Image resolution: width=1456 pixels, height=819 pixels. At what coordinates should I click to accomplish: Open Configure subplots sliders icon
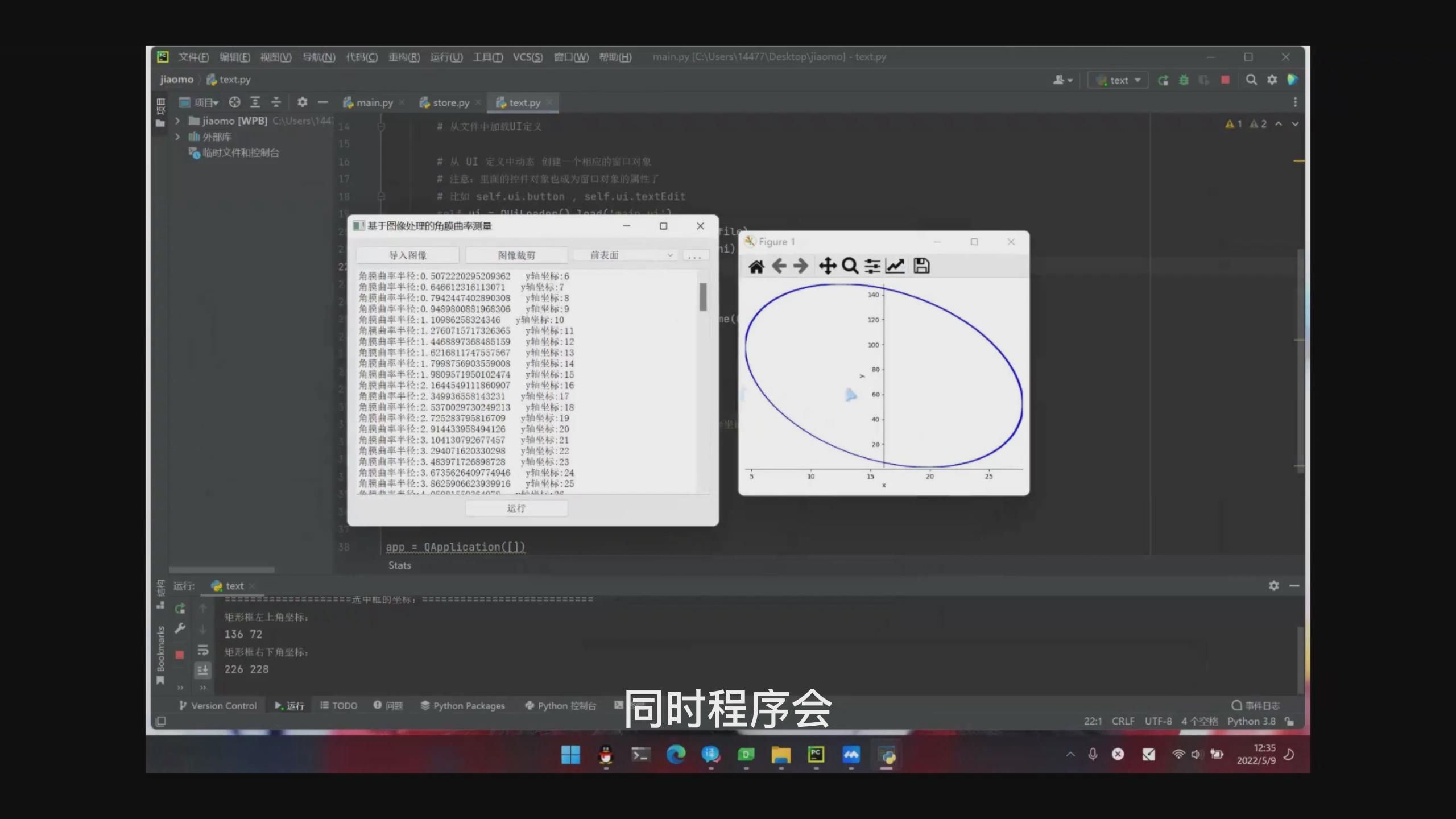[x=872, y=266]
